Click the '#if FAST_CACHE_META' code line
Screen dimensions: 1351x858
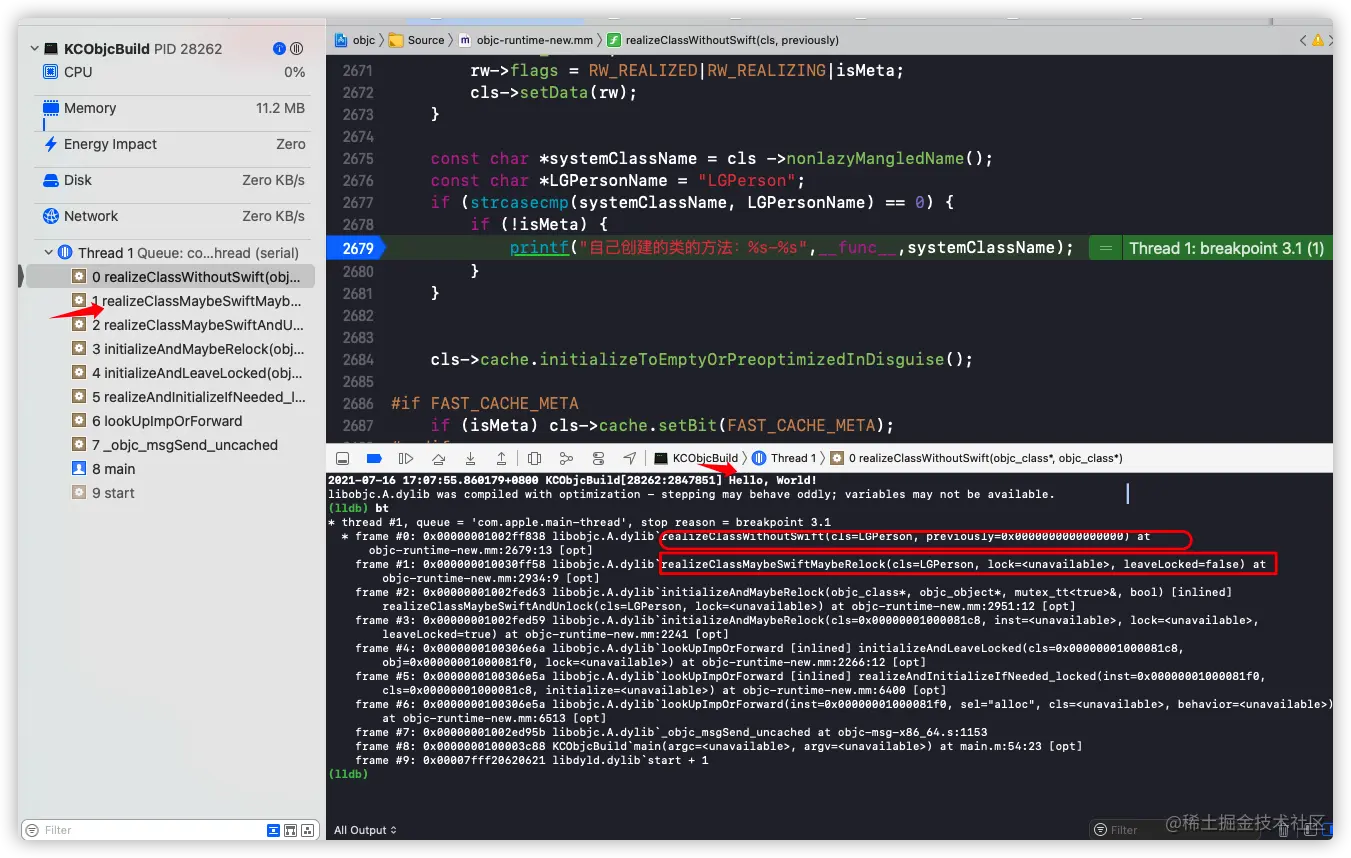[485, 404]
